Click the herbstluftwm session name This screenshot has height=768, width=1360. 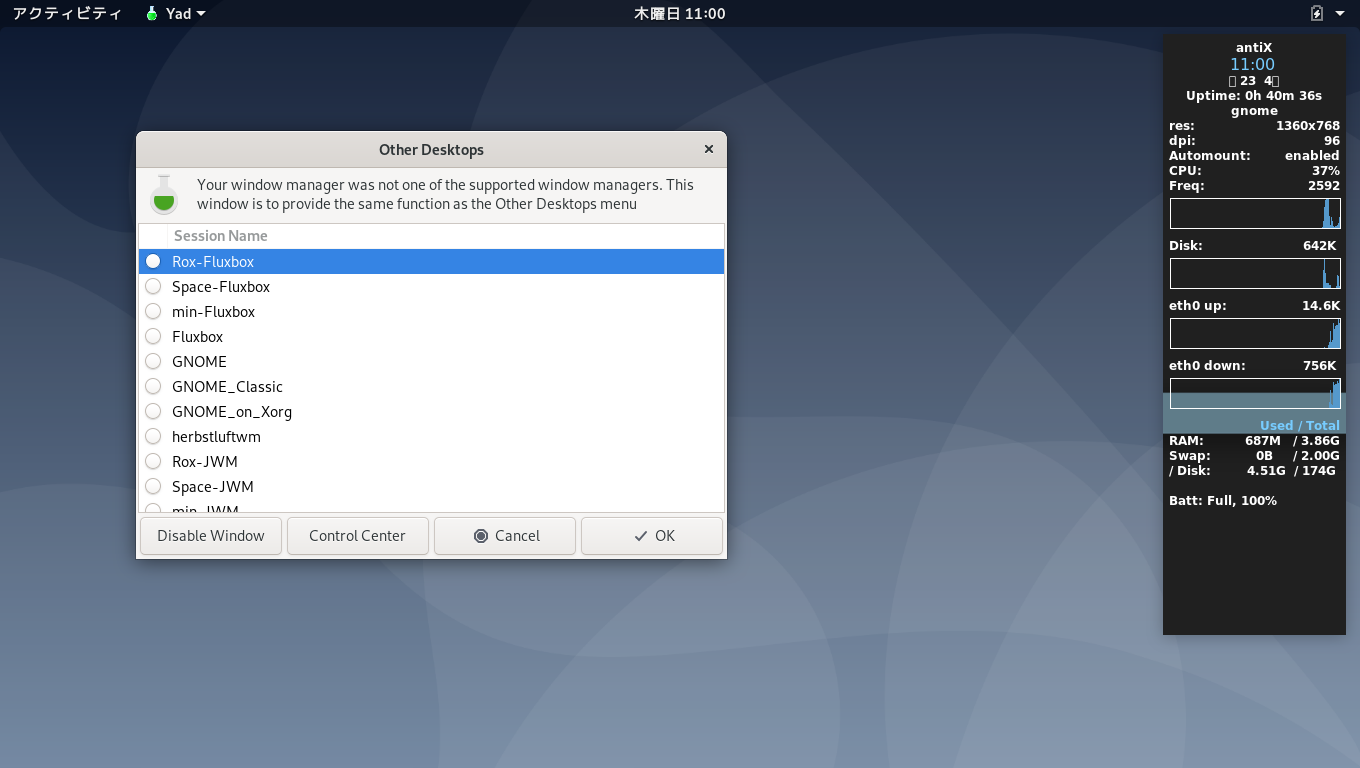216,437
